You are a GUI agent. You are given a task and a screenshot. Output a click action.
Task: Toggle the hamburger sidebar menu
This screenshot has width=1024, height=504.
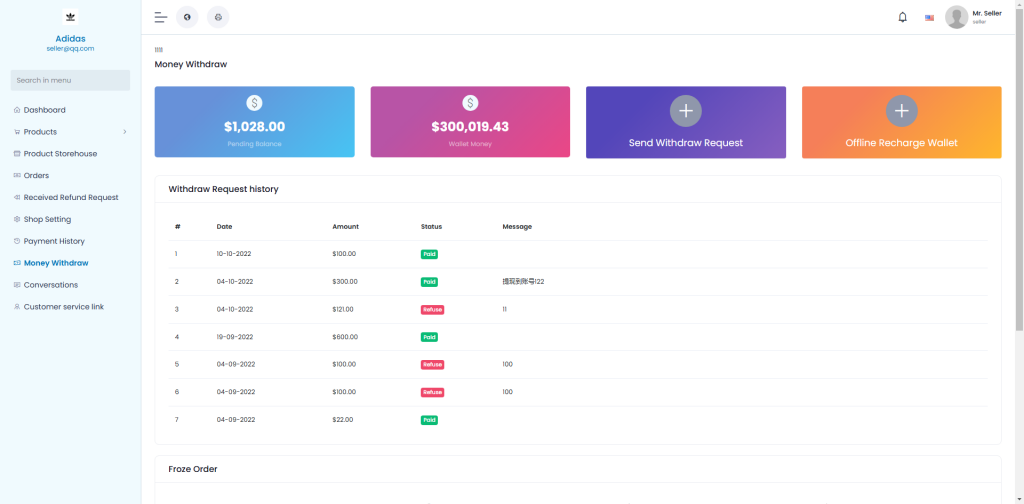pos(161,17)
